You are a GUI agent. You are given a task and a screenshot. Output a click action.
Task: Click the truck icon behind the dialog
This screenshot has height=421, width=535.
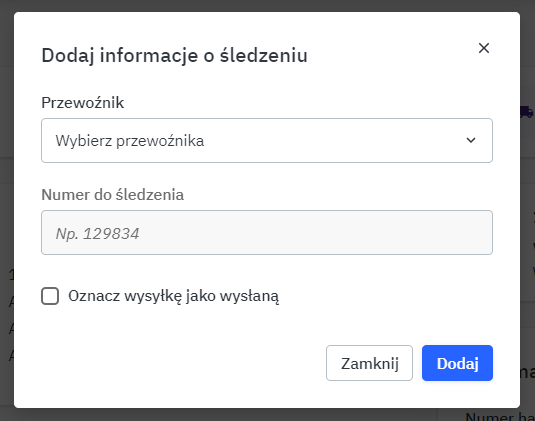527,112
